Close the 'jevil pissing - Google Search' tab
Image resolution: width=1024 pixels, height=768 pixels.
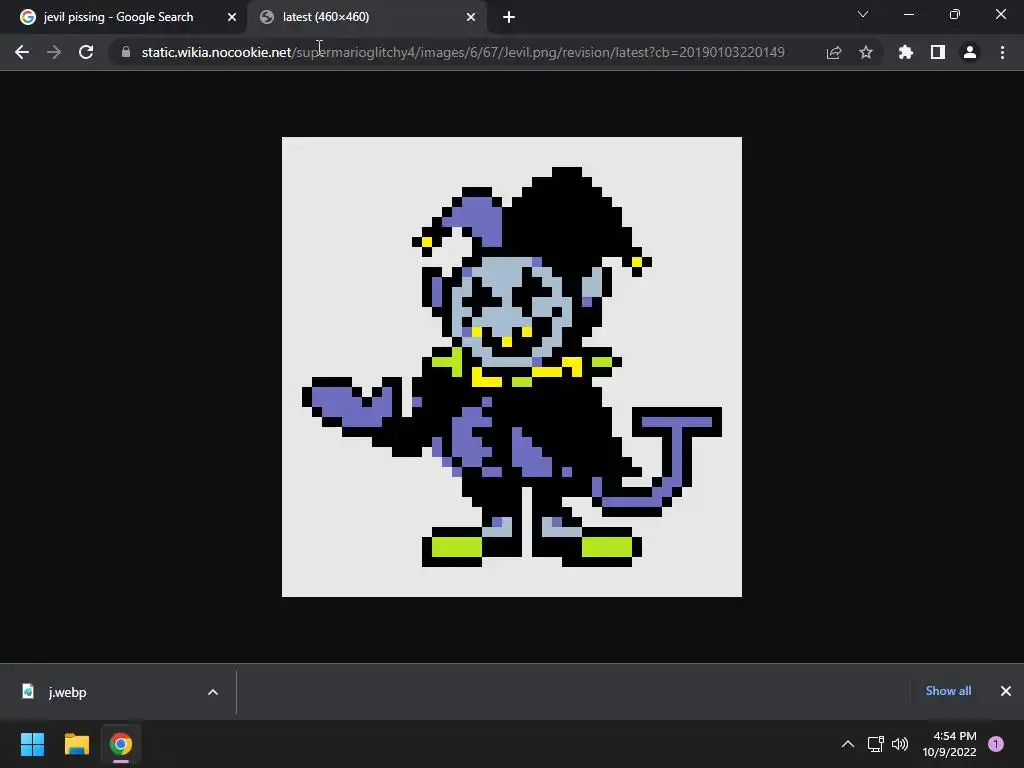(232, 17)
